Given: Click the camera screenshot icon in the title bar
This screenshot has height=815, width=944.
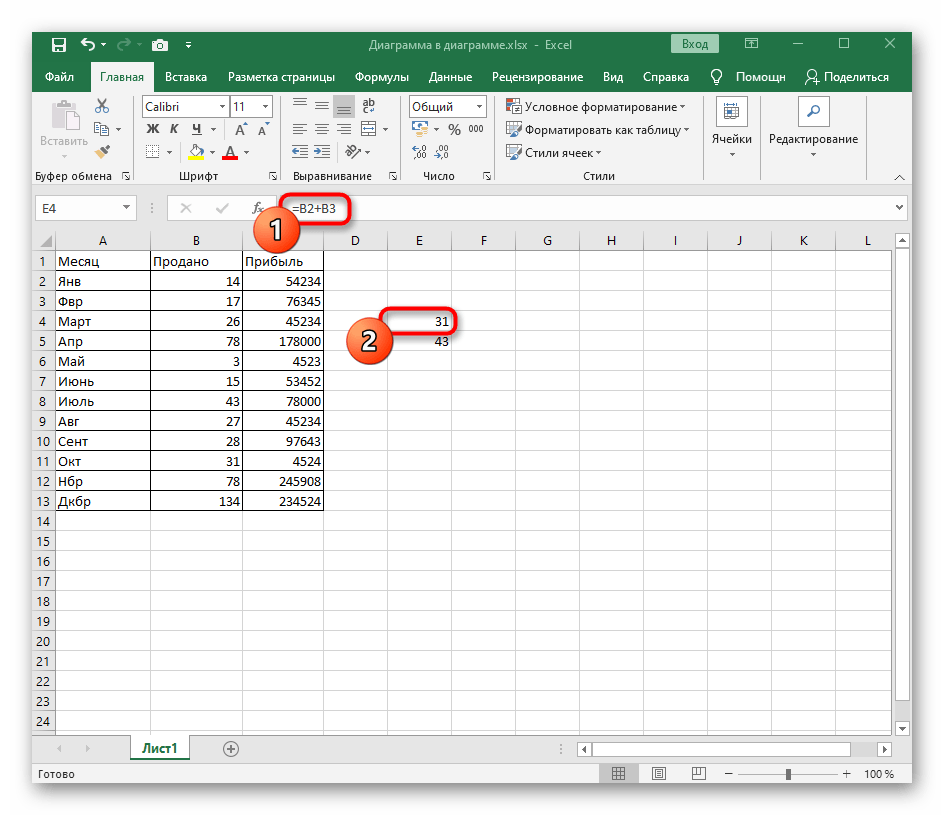Looking at the screenshot, I should (x=160, y=45).
